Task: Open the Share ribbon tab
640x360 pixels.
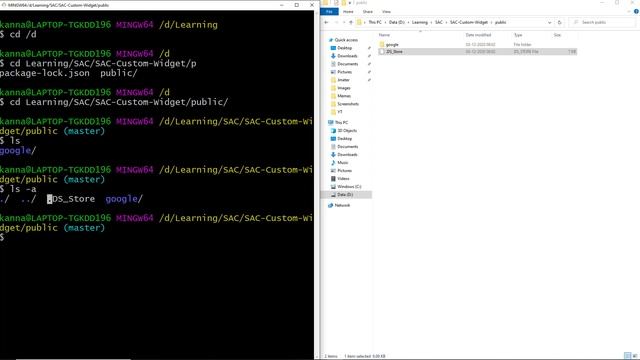Action: tap(367, 11)
